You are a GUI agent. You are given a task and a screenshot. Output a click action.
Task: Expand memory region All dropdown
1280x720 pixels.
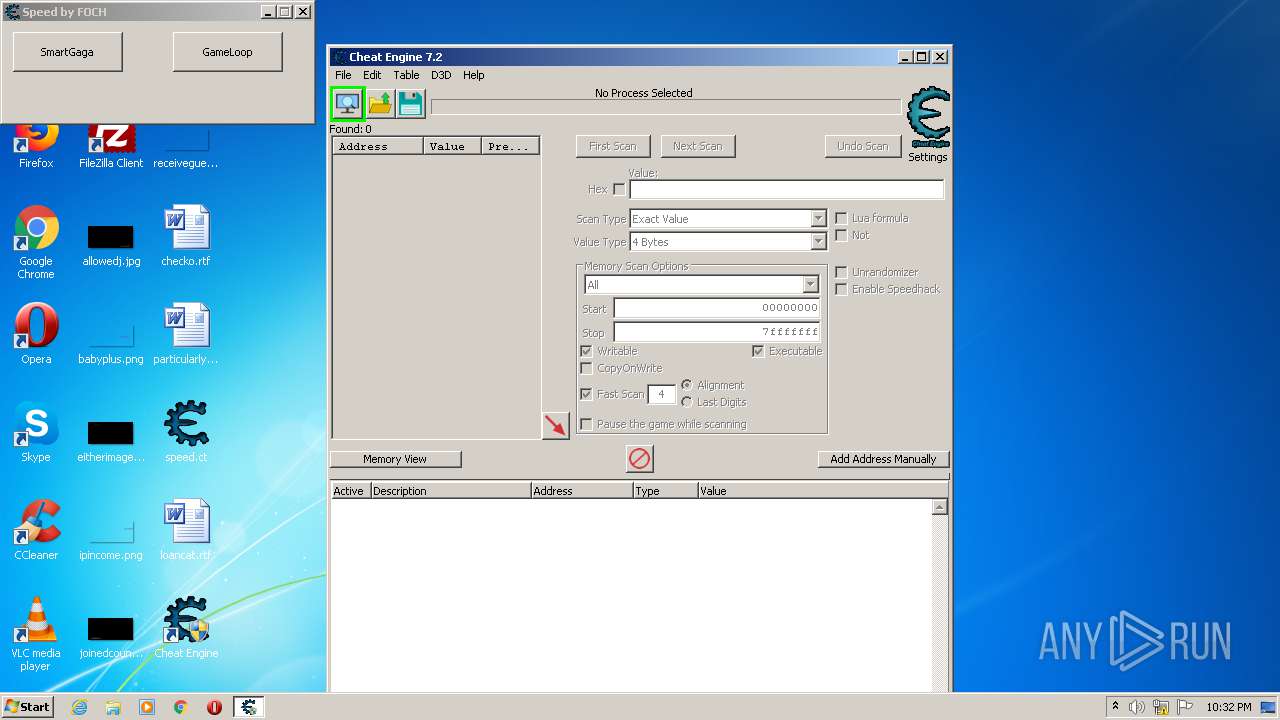(x=810, y=285)
